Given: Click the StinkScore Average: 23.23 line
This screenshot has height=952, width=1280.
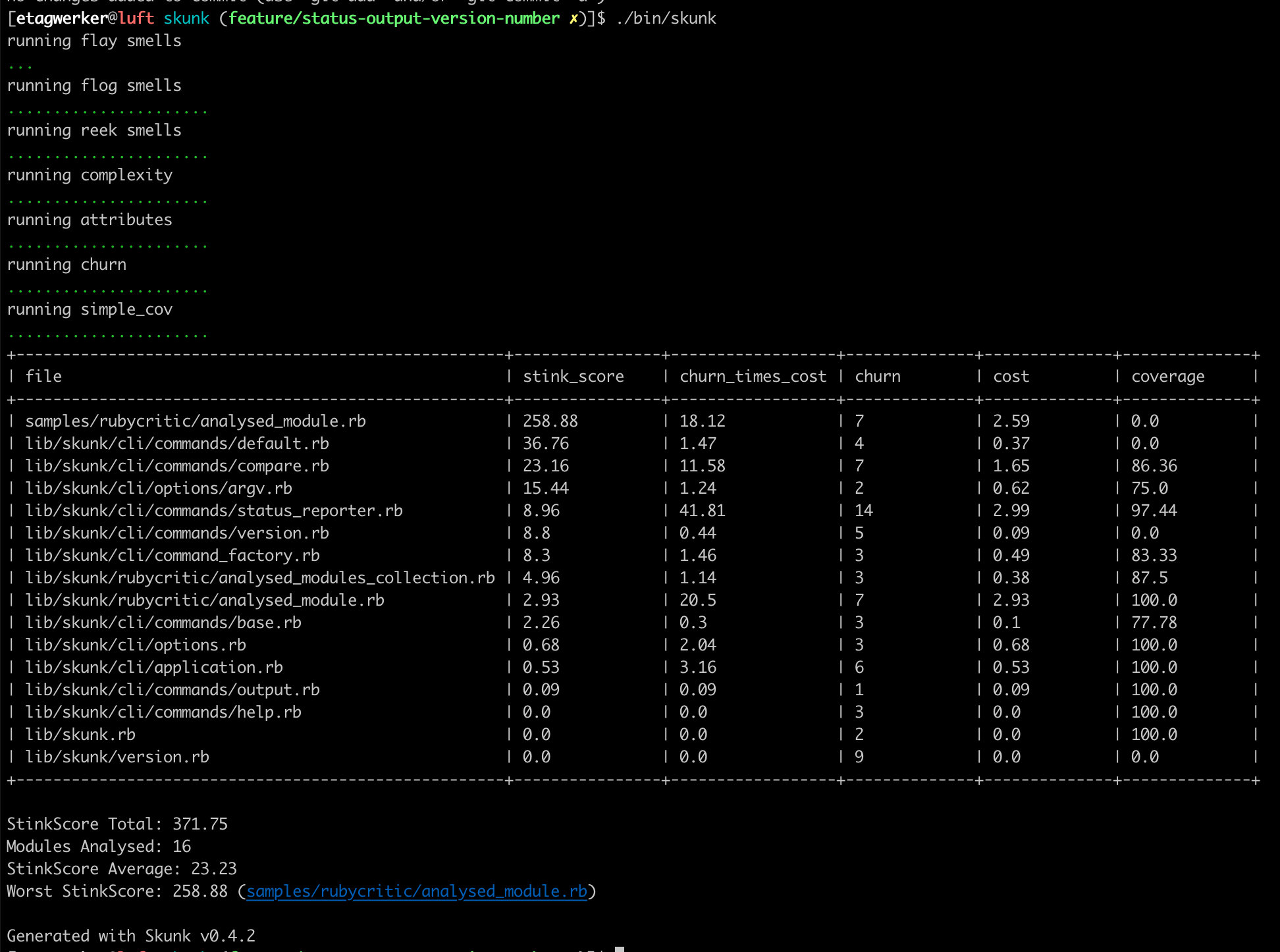Looking at the screenshot, I should 122,869.
